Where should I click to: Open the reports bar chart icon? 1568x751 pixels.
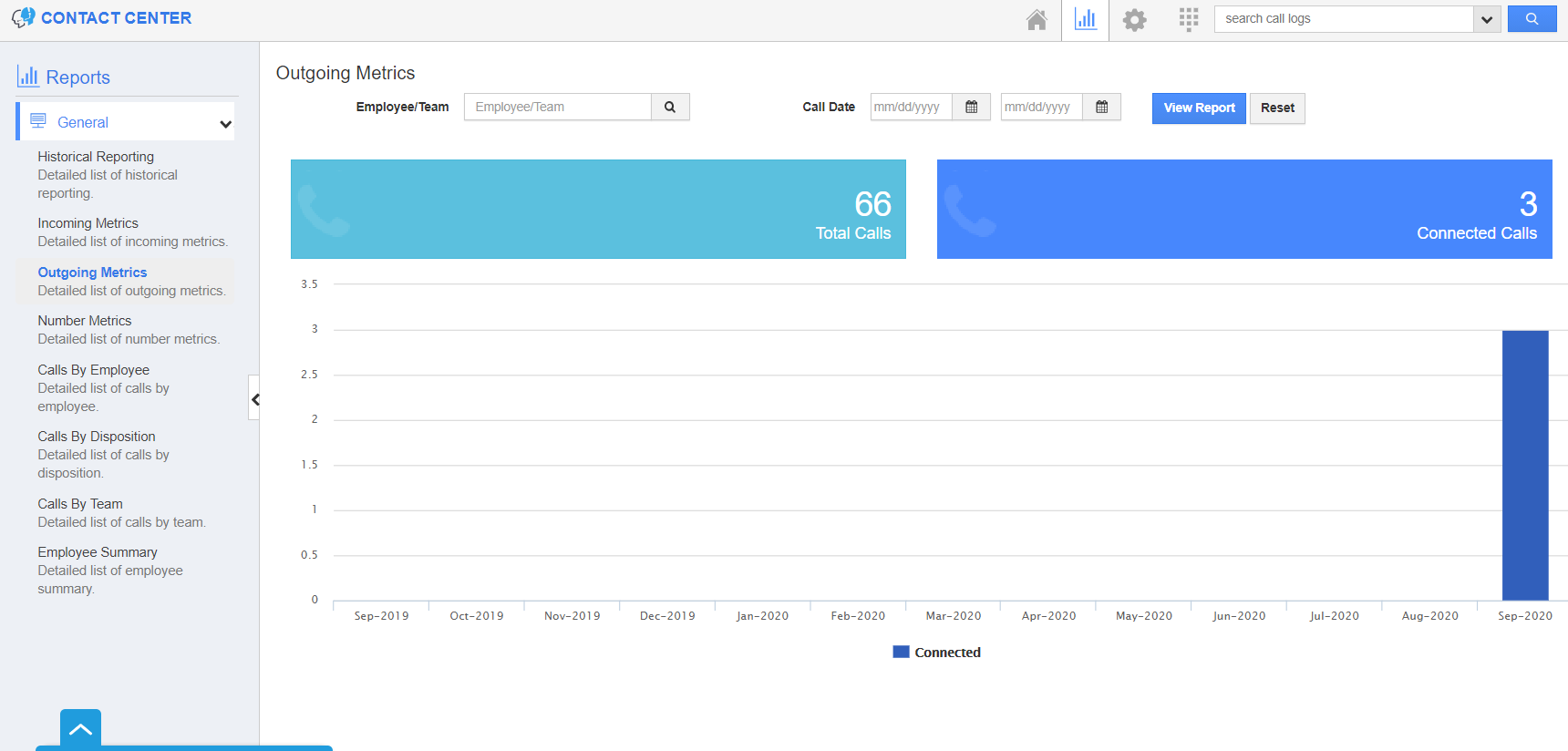pyautogui.click(x=1085, y=20)
